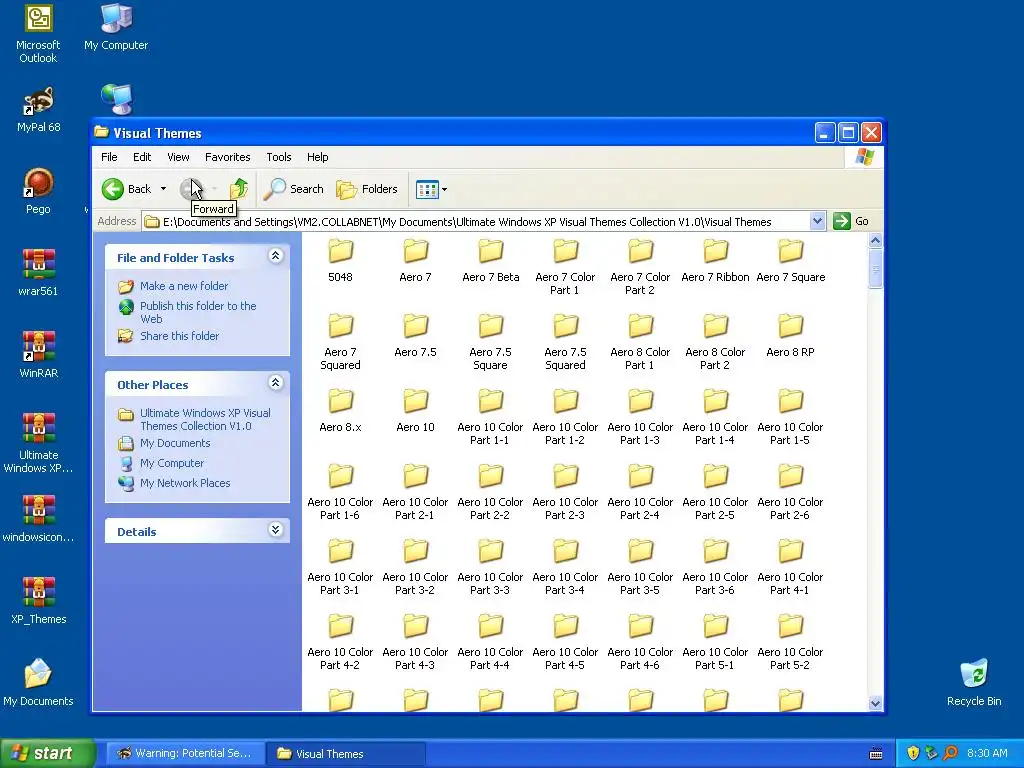
Task: Click the green Back arrow button
Action: click(112, 189)
